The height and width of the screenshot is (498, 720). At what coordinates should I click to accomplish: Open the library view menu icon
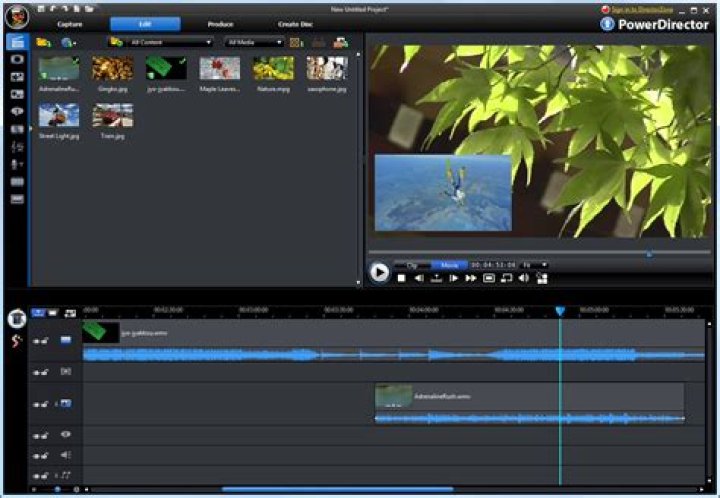click(x=297, y=43)
